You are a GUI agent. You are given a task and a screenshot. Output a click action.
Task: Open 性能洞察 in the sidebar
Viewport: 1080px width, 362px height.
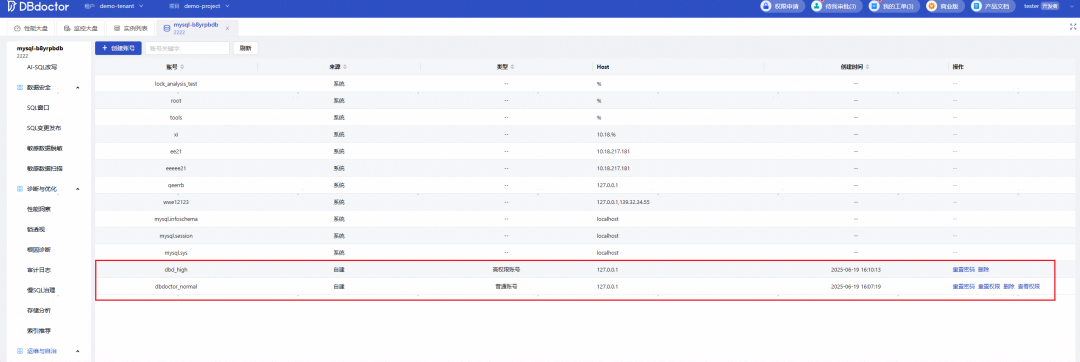pos(39,209)
